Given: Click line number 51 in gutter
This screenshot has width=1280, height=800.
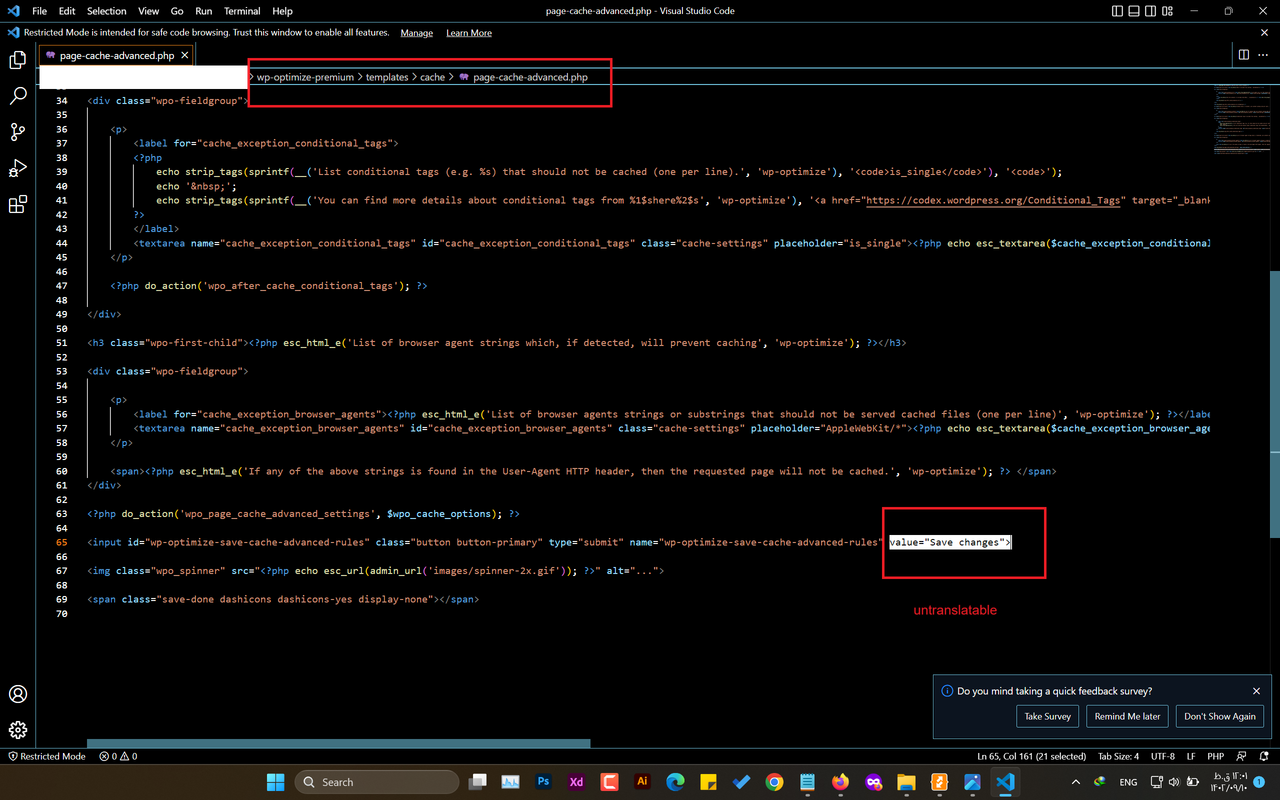Looking at the screenshot, I should [62, 343].
